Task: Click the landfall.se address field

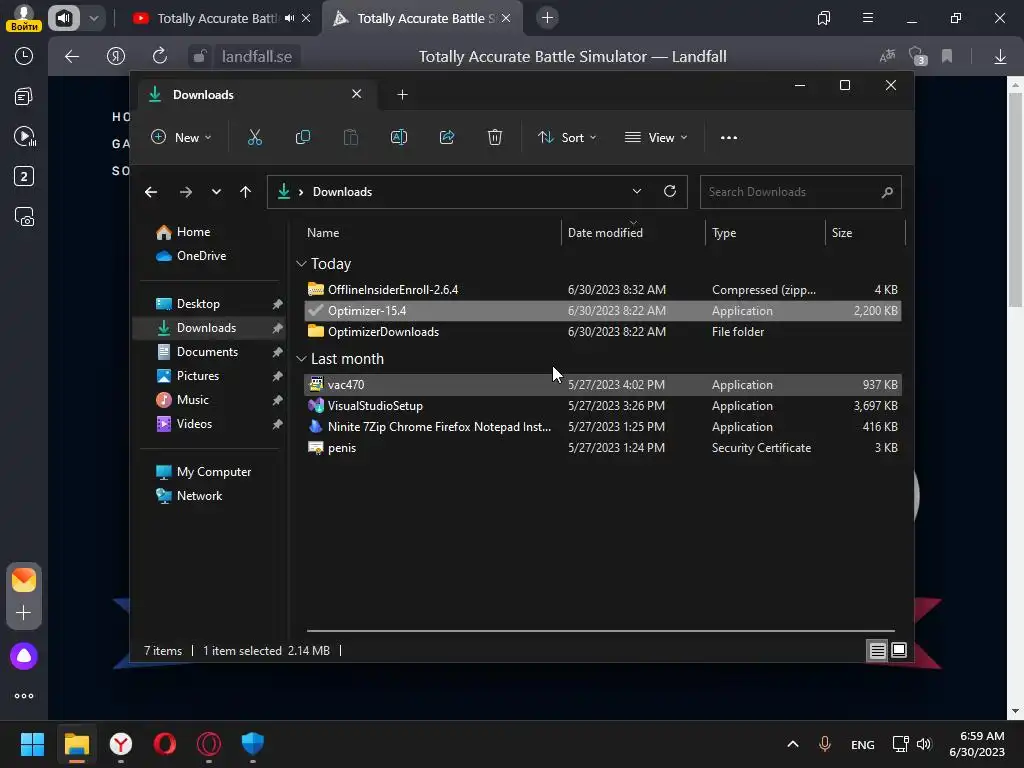Action: coord(257,57)
